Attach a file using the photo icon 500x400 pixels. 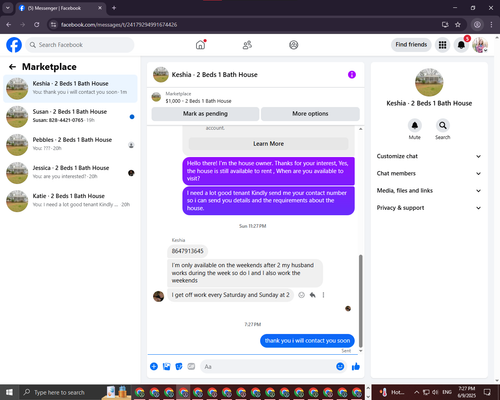tap(166, 367)
